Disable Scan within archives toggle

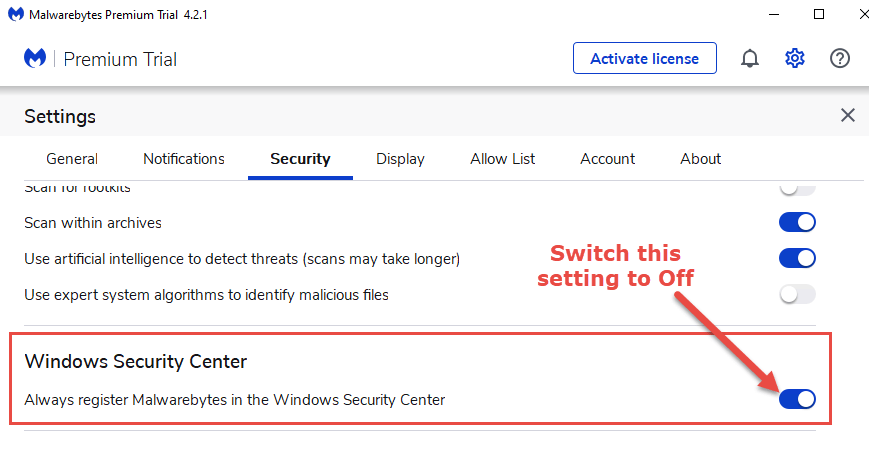pos(797,222)
